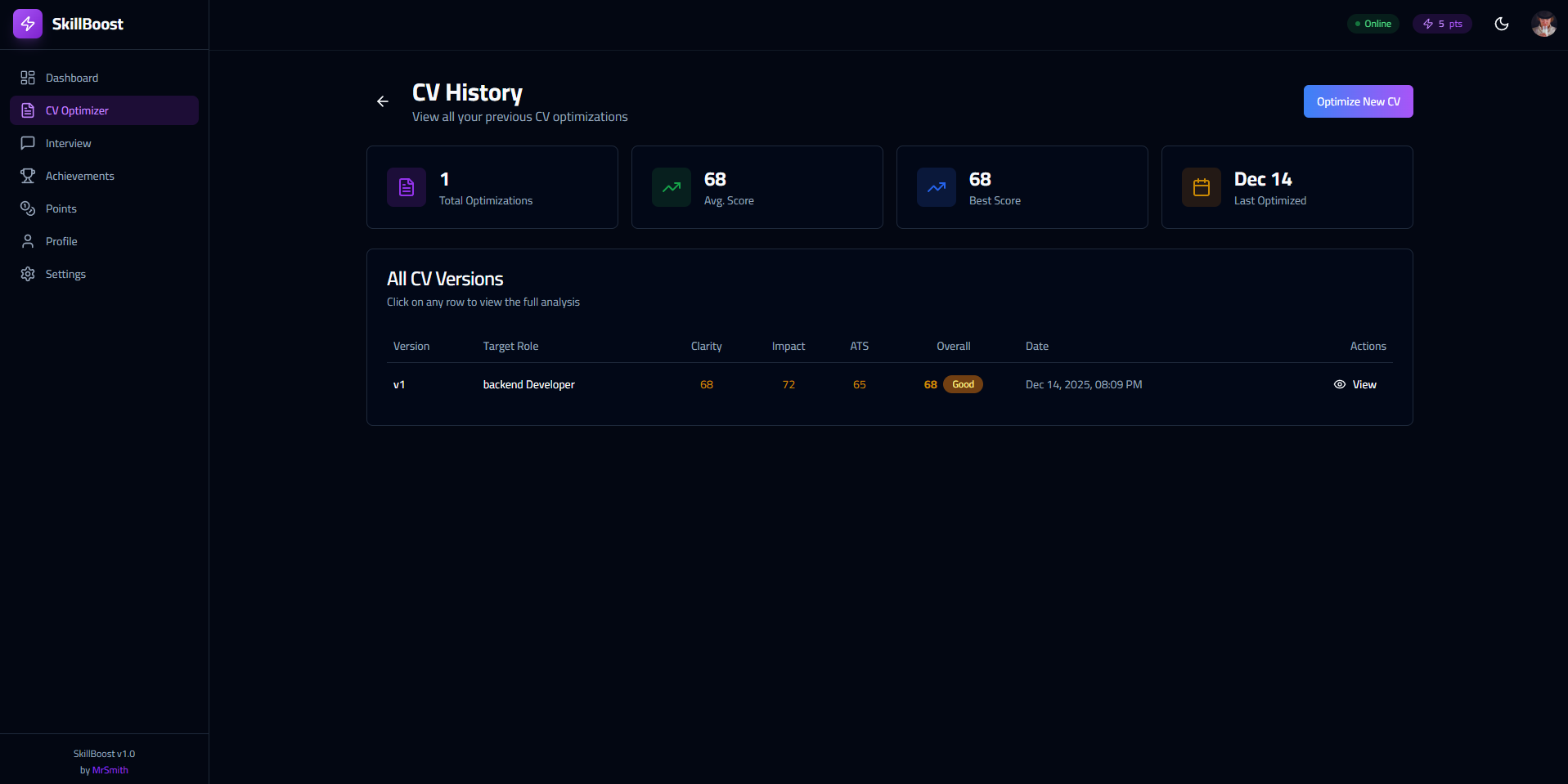Select CV Optimizer in the sidebar
This screenshot has width=1568, height=784.
click(x=77, y=110)
